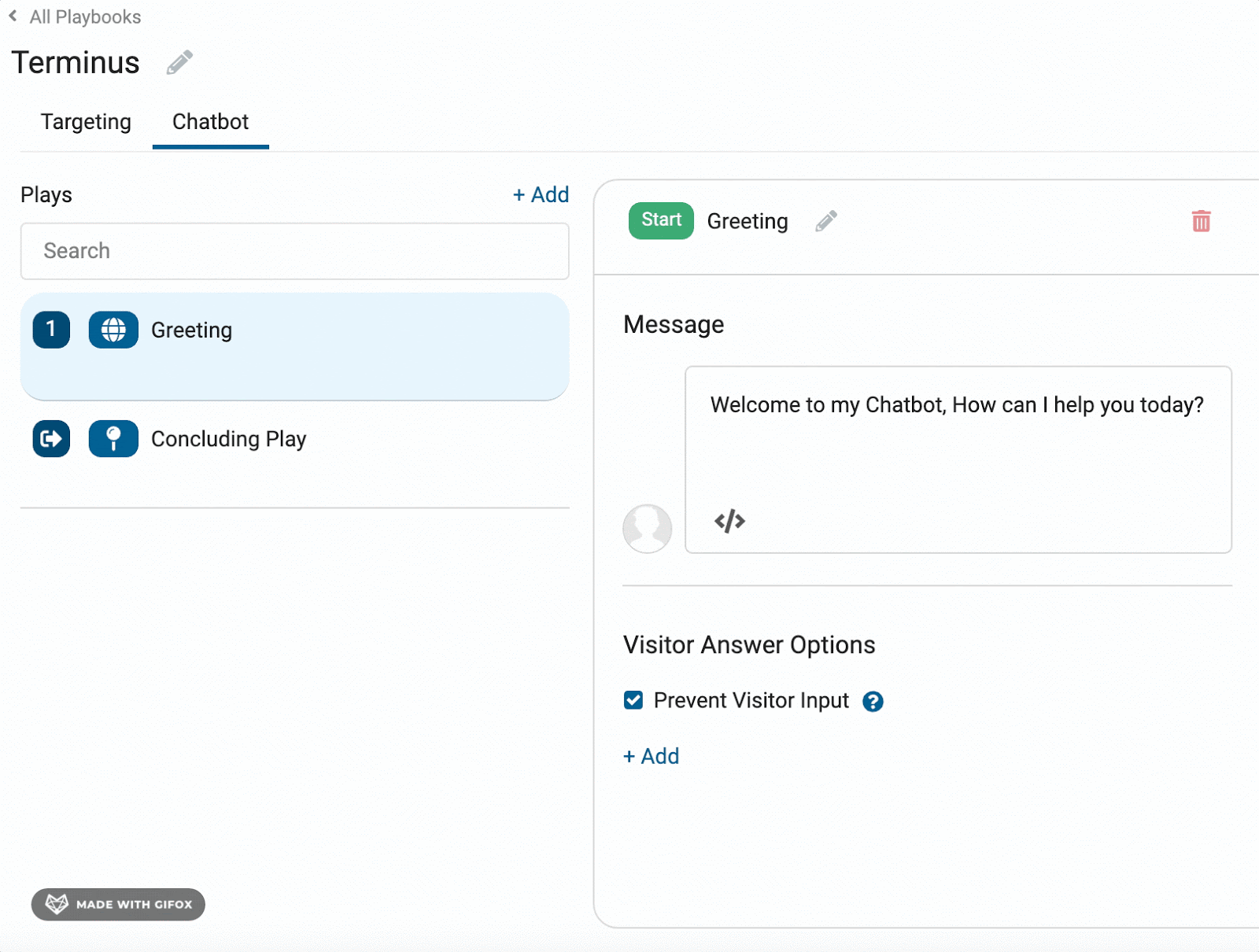Delete the Greeting play with trash icon
The height and width of the screenshot is (952, 1259).
click(x=1201, y=221)
